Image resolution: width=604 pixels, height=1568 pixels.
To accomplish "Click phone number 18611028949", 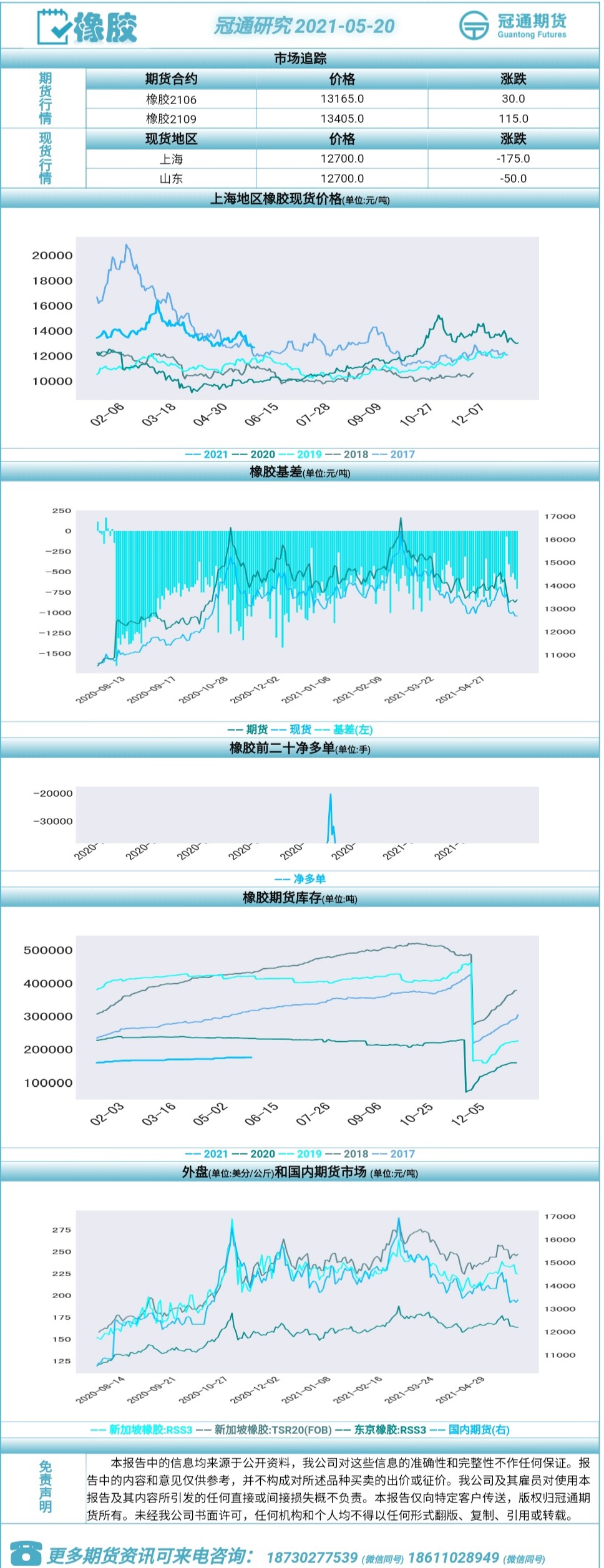I will [454, 1557].
